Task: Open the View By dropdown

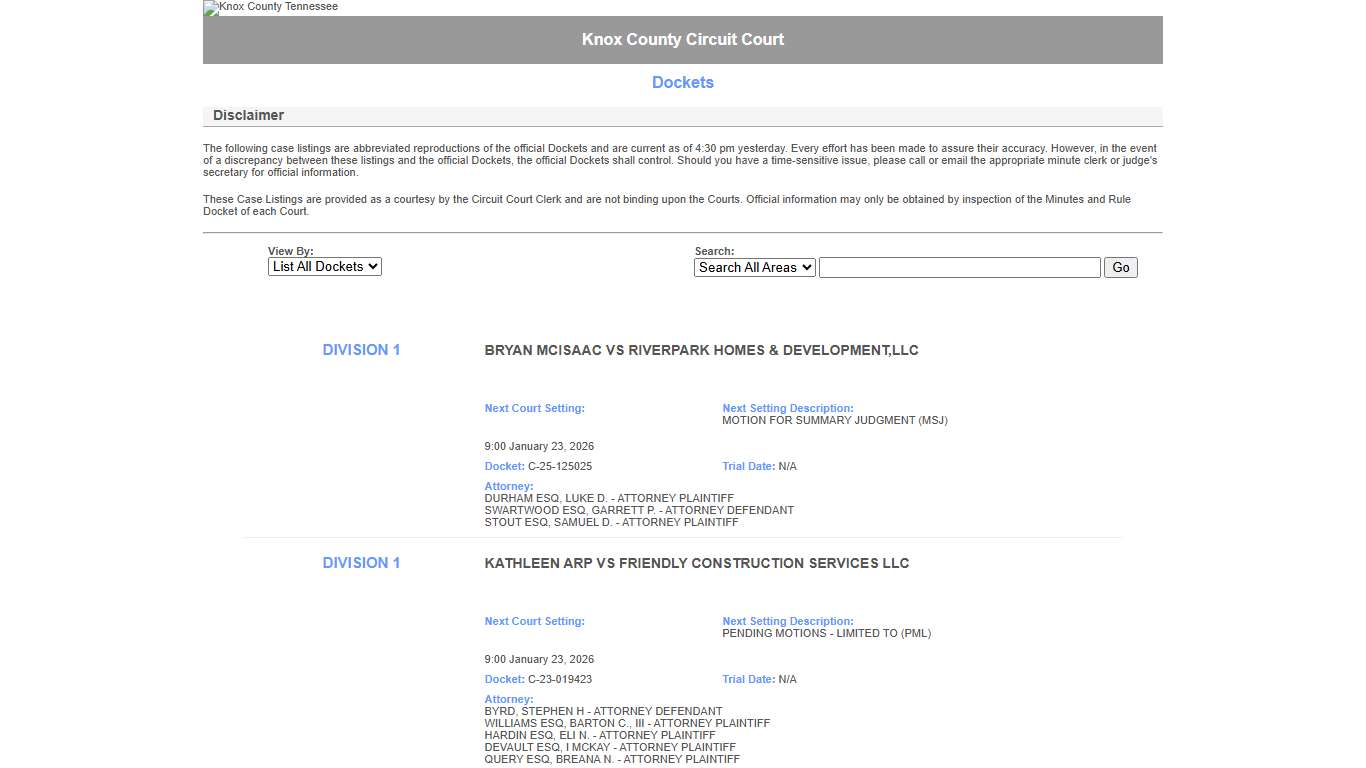Action: point(324,266)
